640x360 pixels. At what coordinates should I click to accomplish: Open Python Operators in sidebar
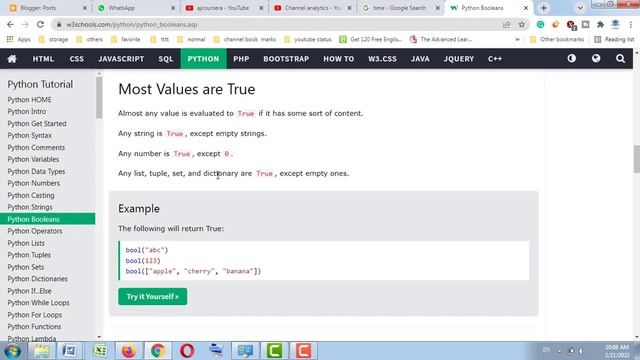35,231
